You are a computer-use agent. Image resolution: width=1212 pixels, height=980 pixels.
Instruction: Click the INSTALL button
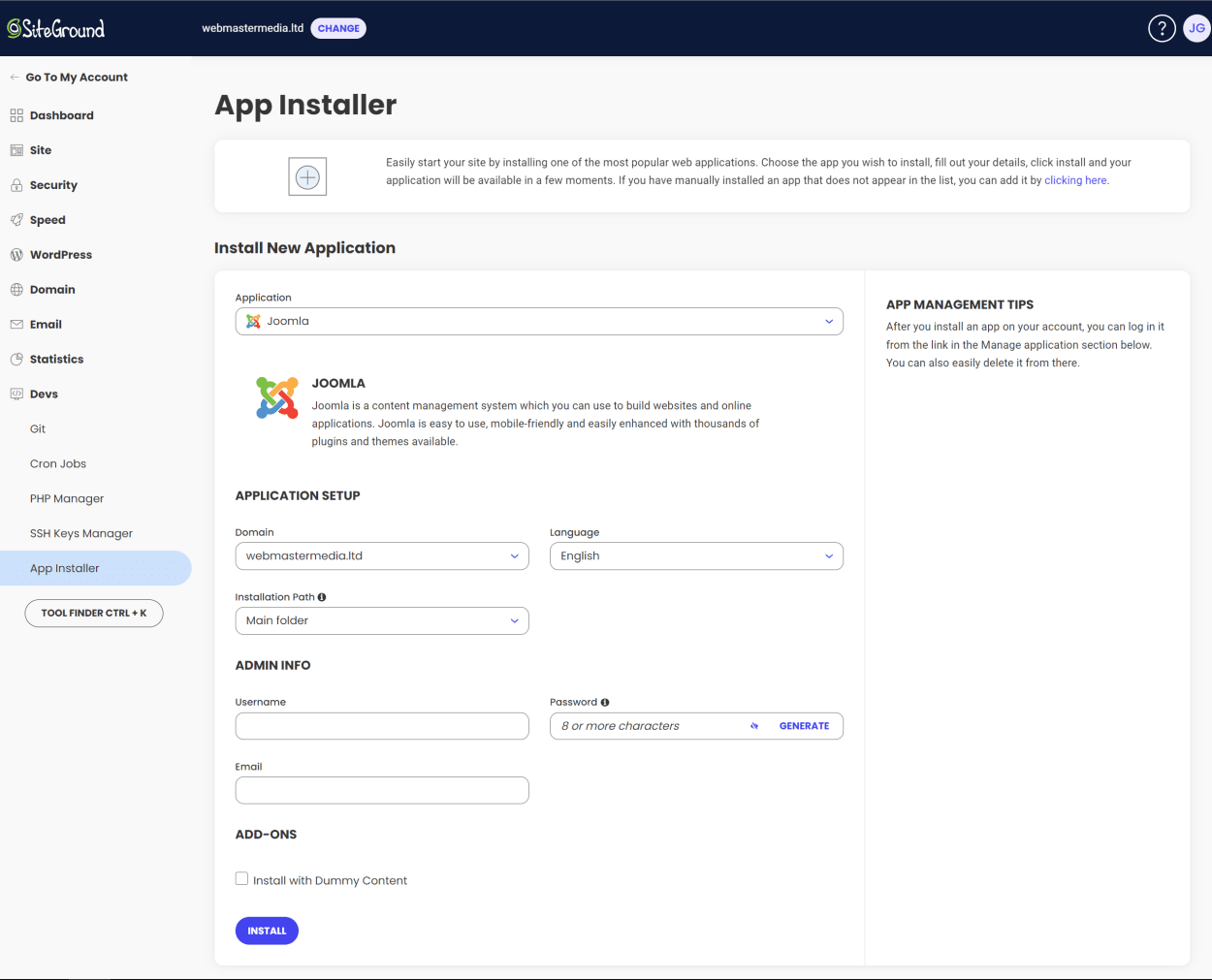[x=267, y=931]
